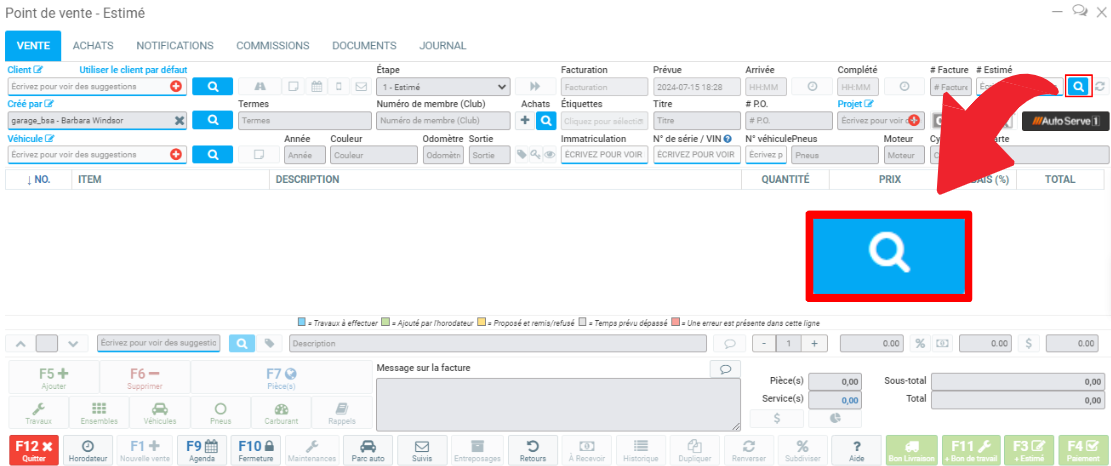Click the Étiquettes selection field
The image size is (1111, 466).
pyautogui.click(x=603, y=121)
